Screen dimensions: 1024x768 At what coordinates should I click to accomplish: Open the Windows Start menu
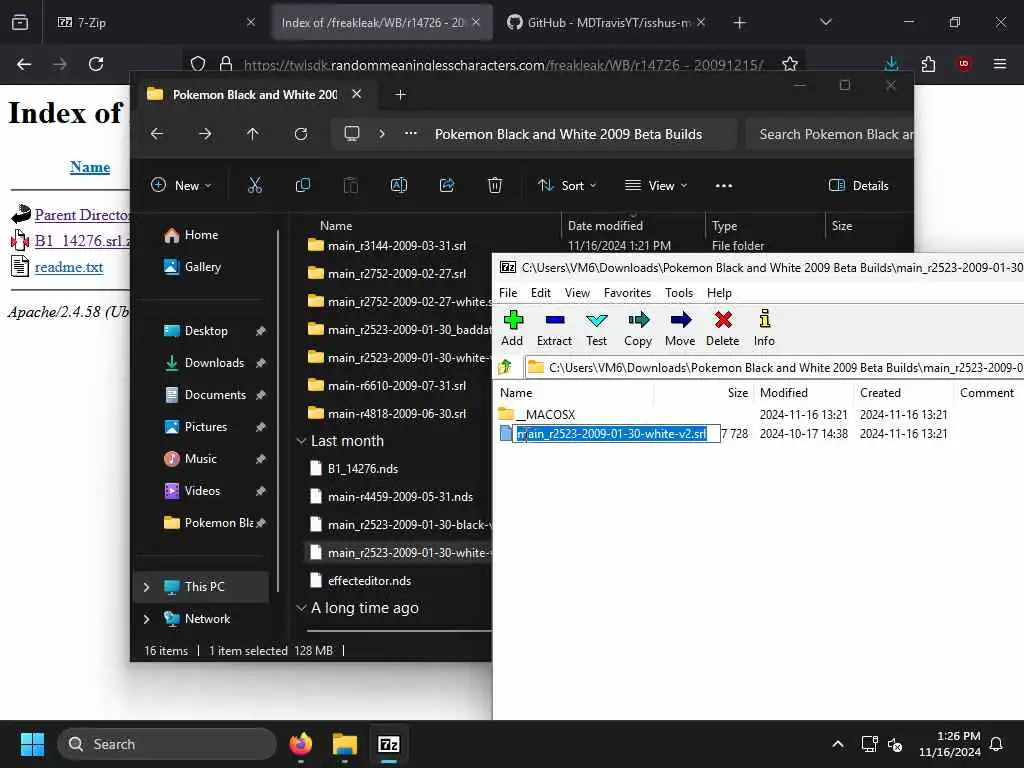(x=32, y=744)
